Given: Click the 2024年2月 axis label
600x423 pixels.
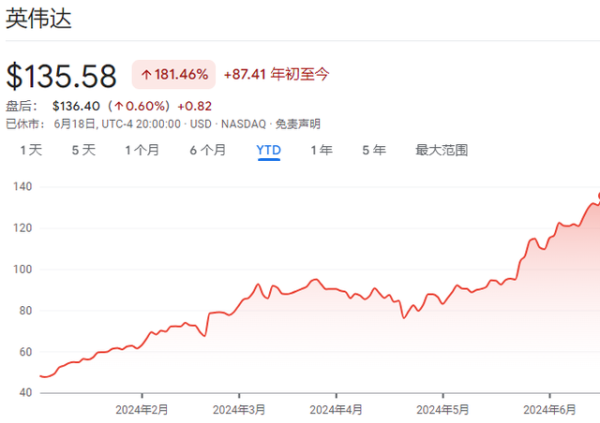Looking at the screenshot, I should pos(142,410).
